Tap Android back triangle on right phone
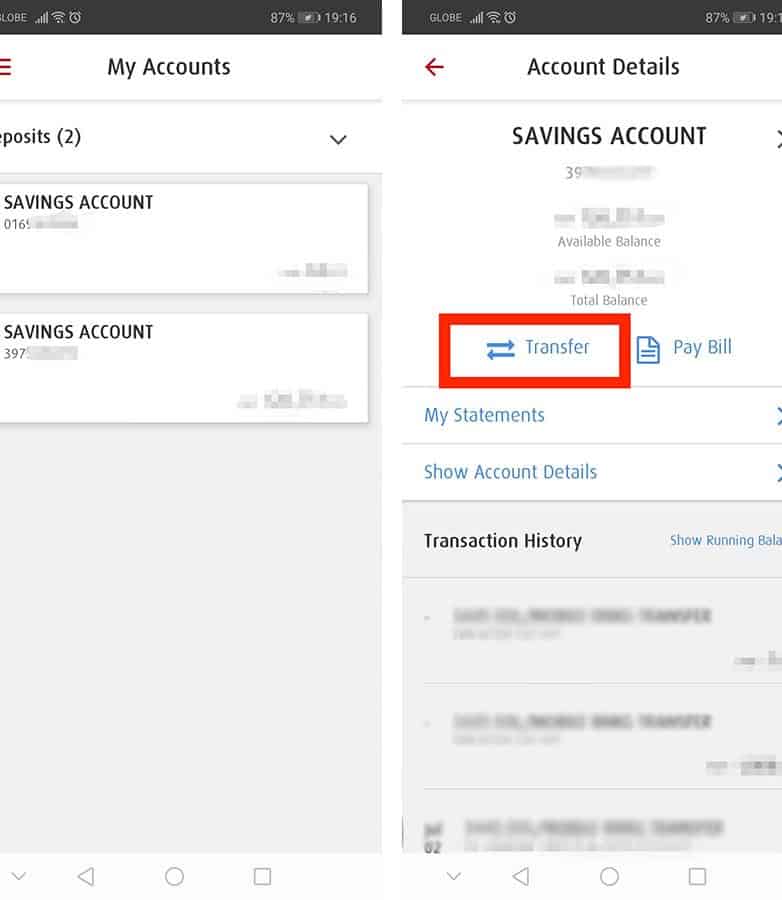The width and height of the screenshot is (782, 900). (521, 876)
